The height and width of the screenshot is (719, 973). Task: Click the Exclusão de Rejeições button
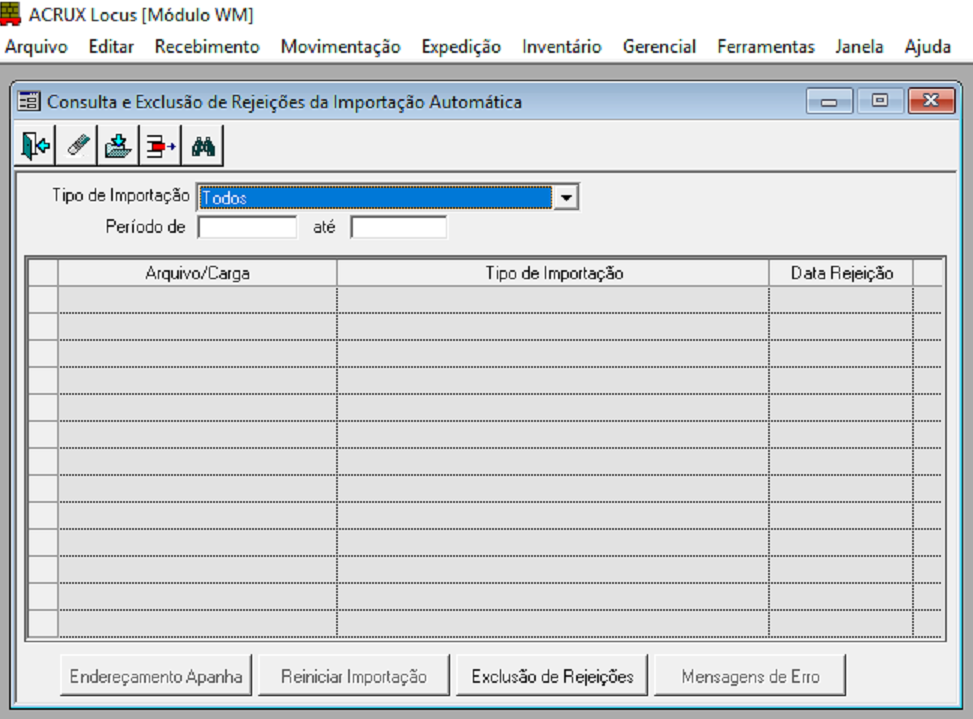click(552, 675)
